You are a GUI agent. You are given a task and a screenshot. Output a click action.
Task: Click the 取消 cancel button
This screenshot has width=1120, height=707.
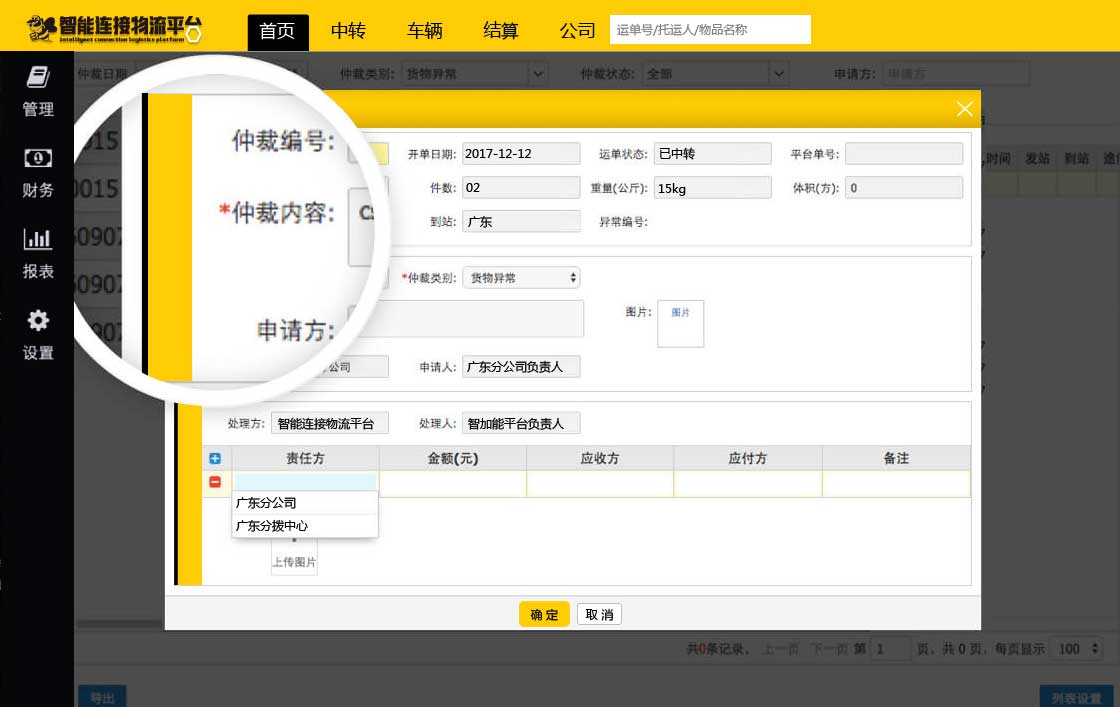(599, 615)
